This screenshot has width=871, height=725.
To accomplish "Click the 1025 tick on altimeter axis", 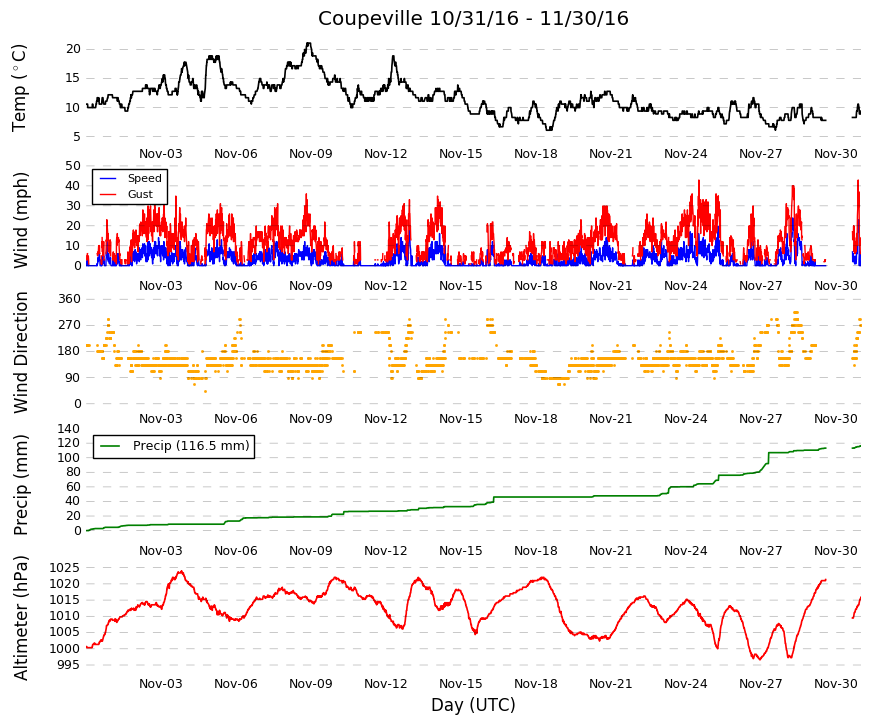I will (x=64, y=568).
